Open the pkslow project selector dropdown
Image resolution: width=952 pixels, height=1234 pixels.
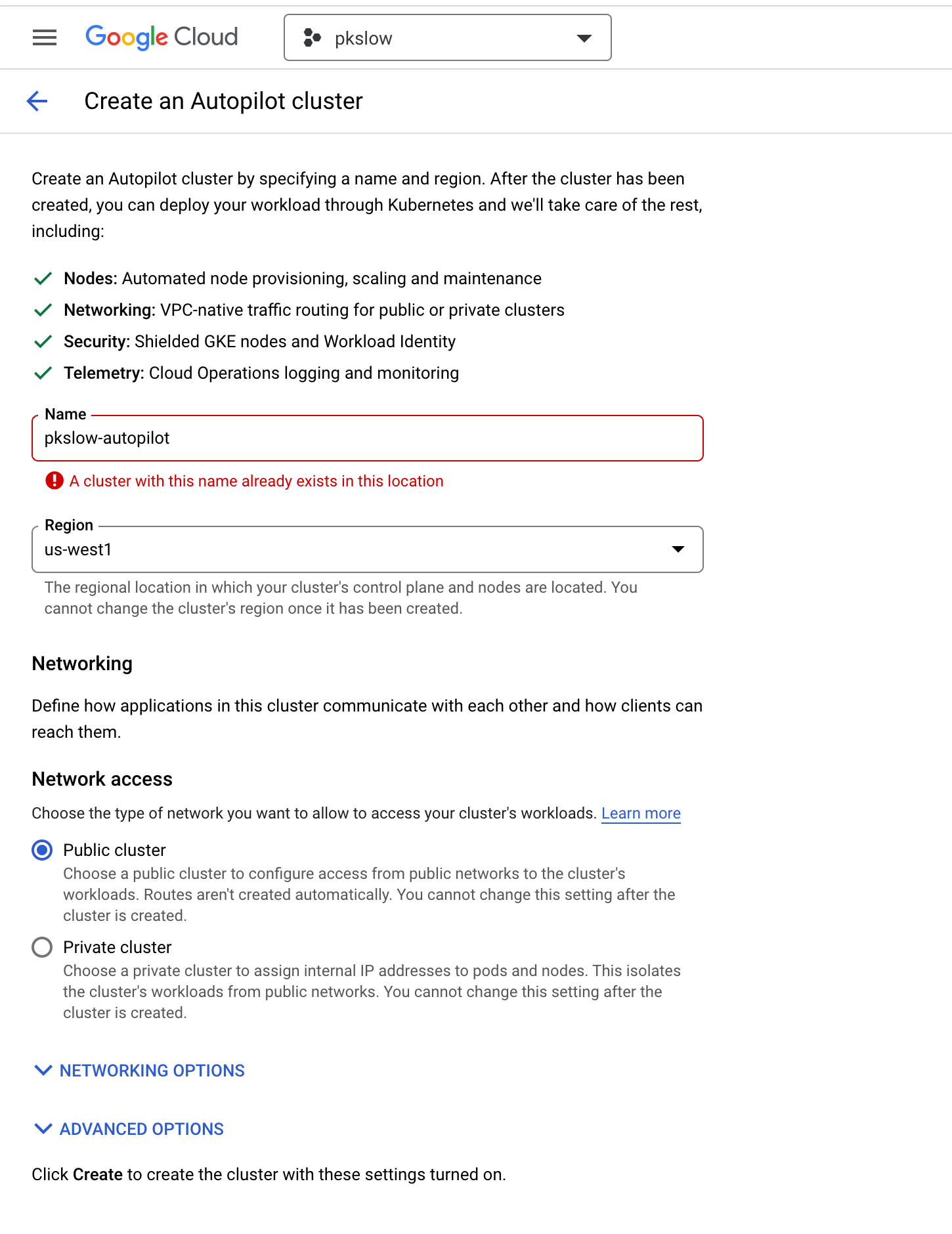click(x=446, y=38)
